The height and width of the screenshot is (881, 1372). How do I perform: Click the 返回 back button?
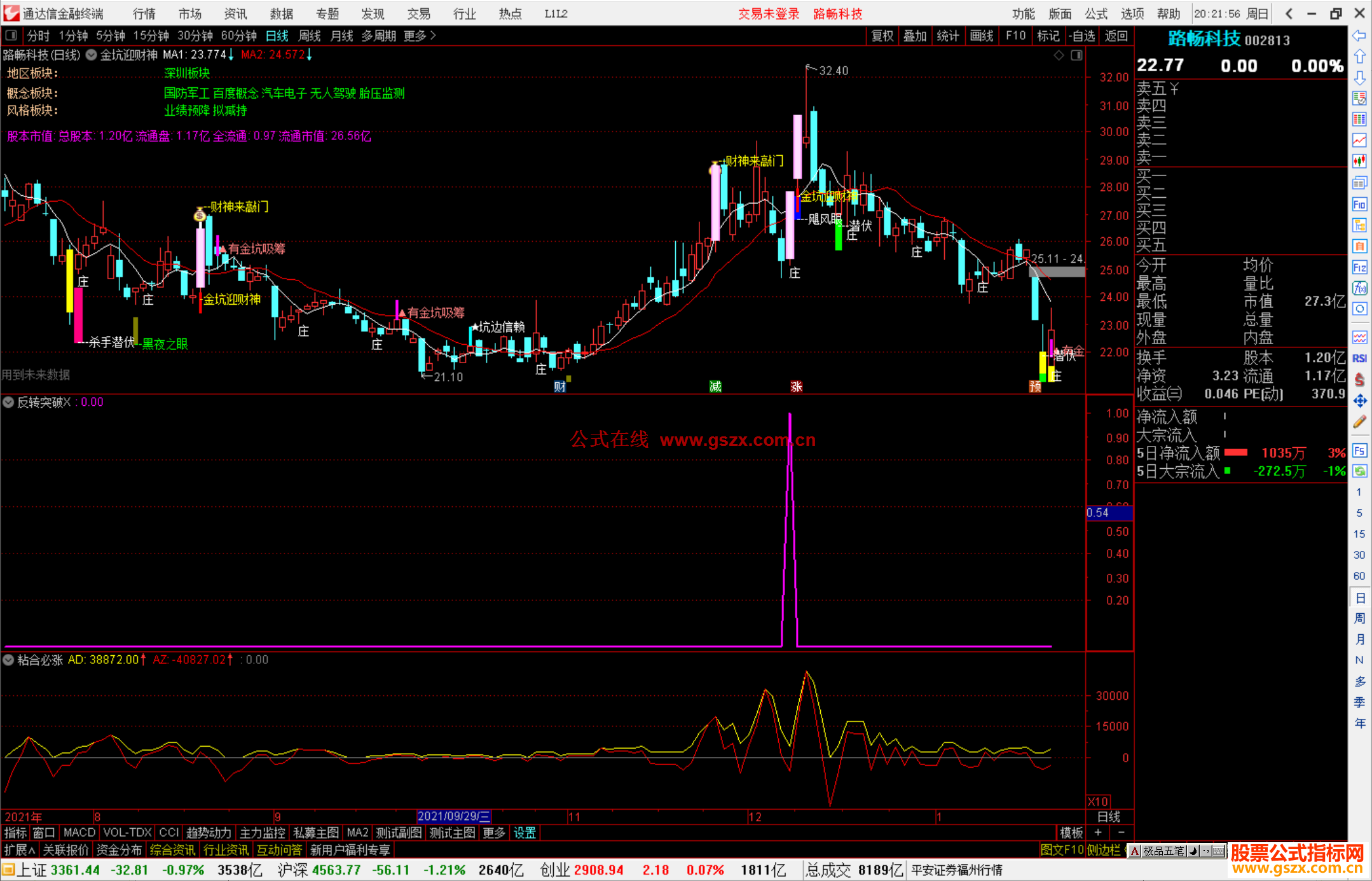pyautogui.click(x=1116, y=36)
